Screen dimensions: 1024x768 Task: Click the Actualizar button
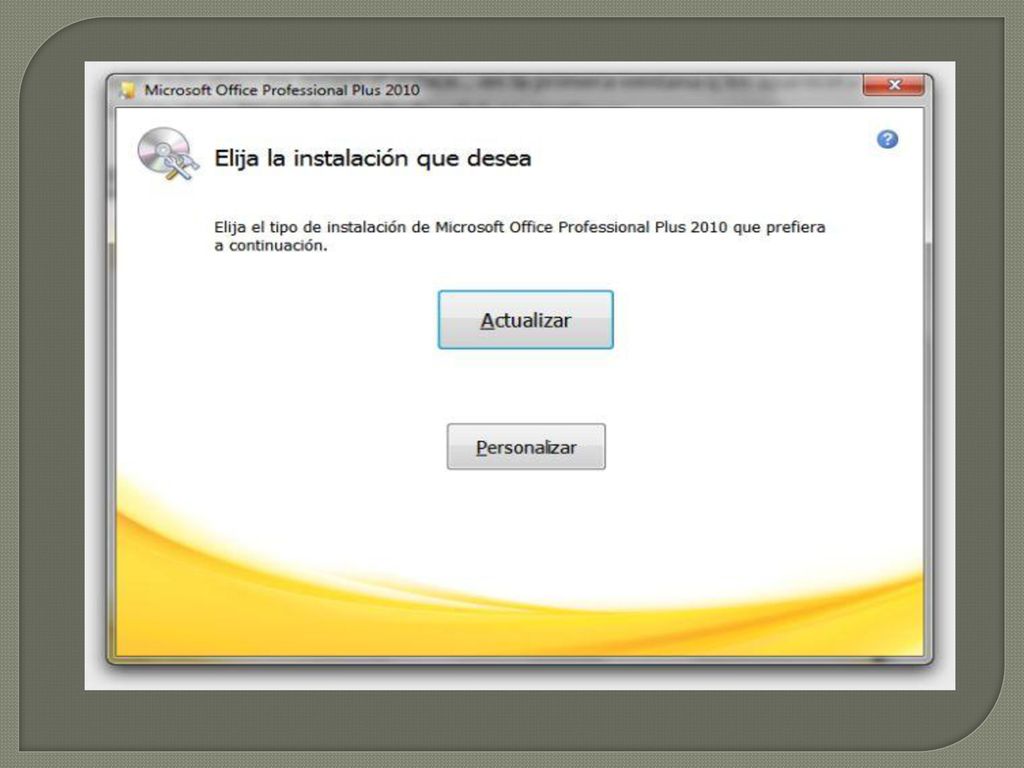pyautogui.click(x=525, y=320)
